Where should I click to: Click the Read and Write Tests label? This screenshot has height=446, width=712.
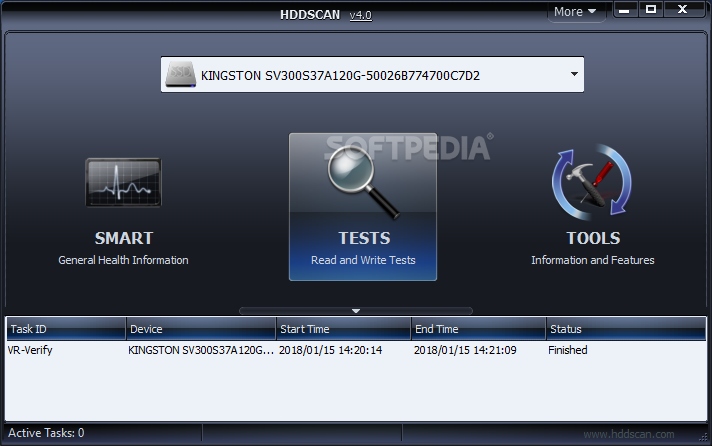click(363, 260)
